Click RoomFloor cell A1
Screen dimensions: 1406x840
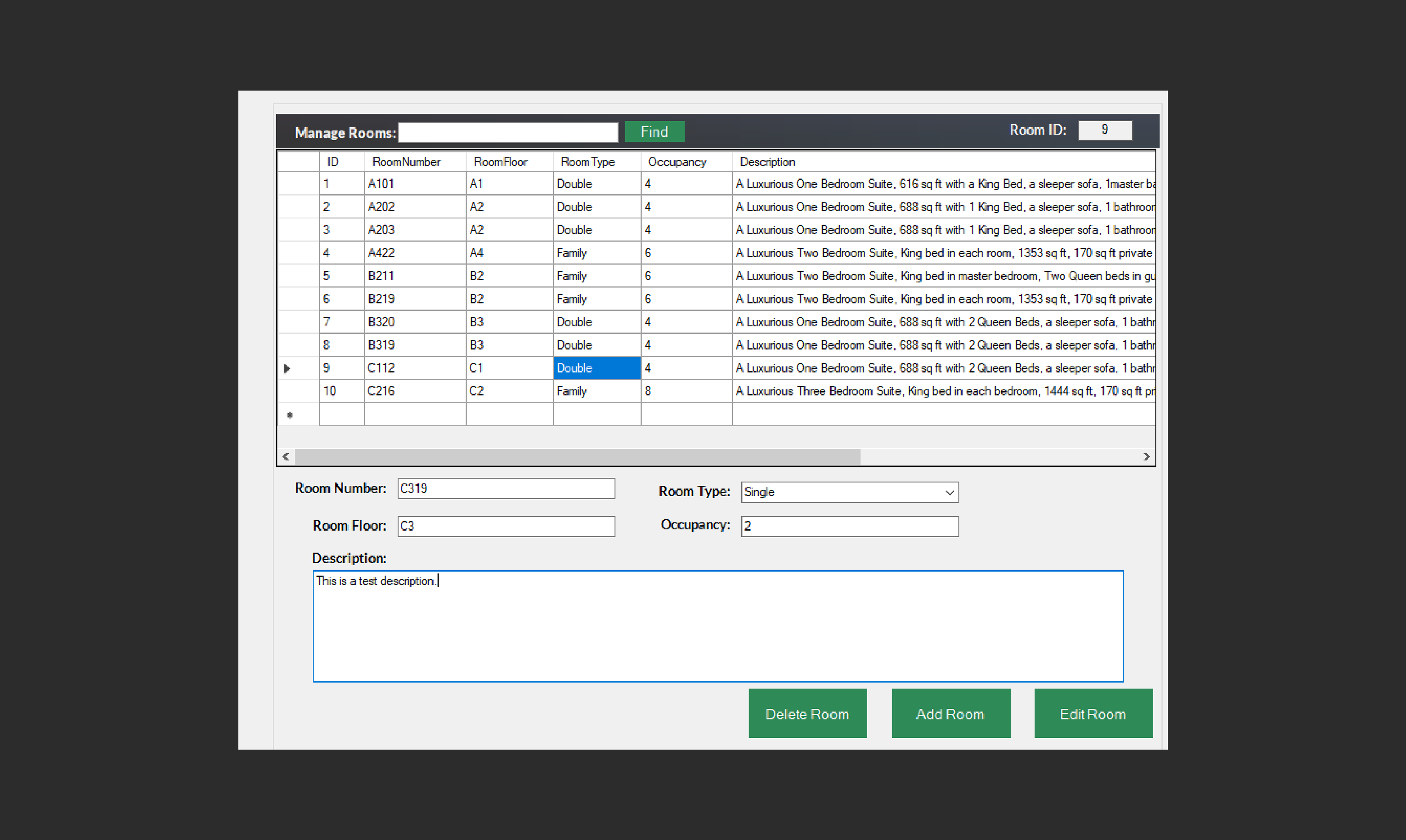coord(509,183)
